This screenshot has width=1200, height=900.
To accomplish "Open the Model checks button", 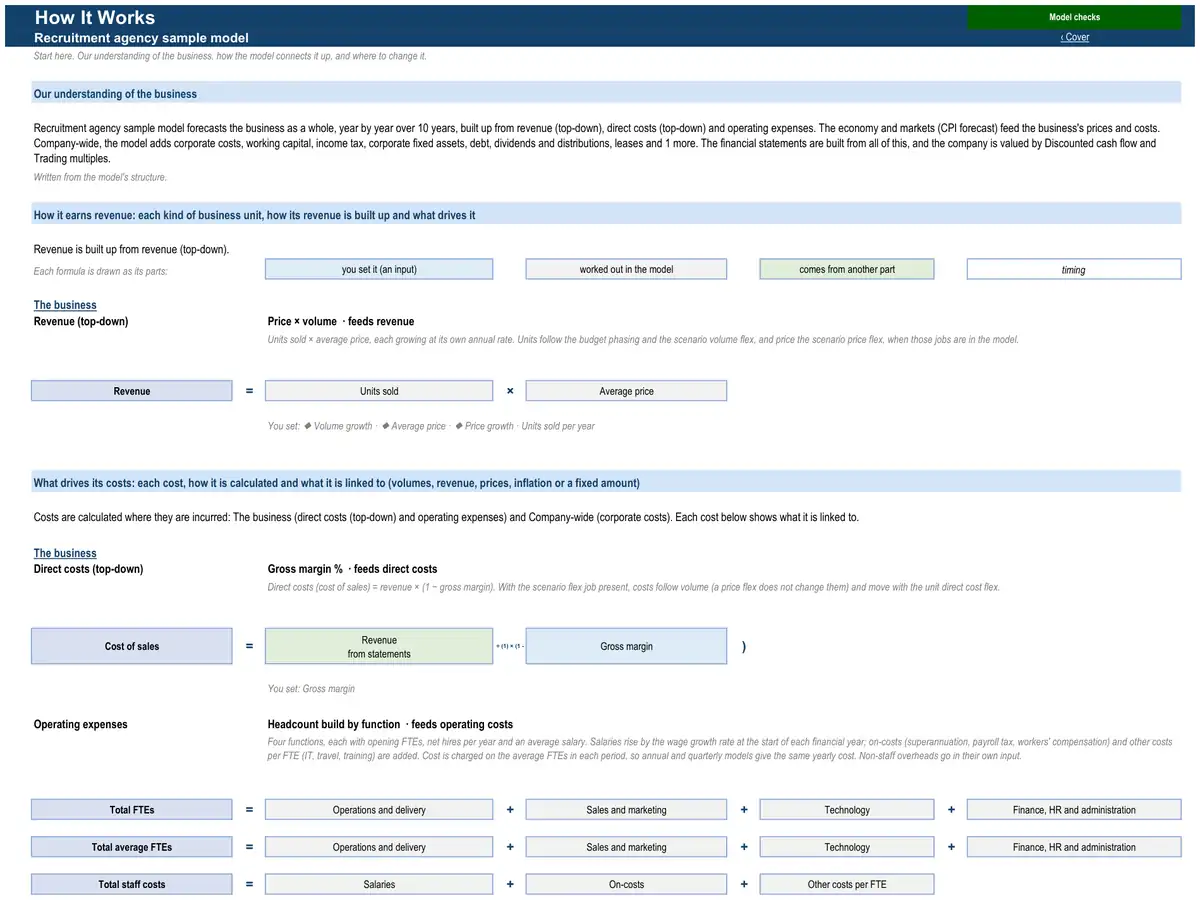I will tap(1074, 17).
